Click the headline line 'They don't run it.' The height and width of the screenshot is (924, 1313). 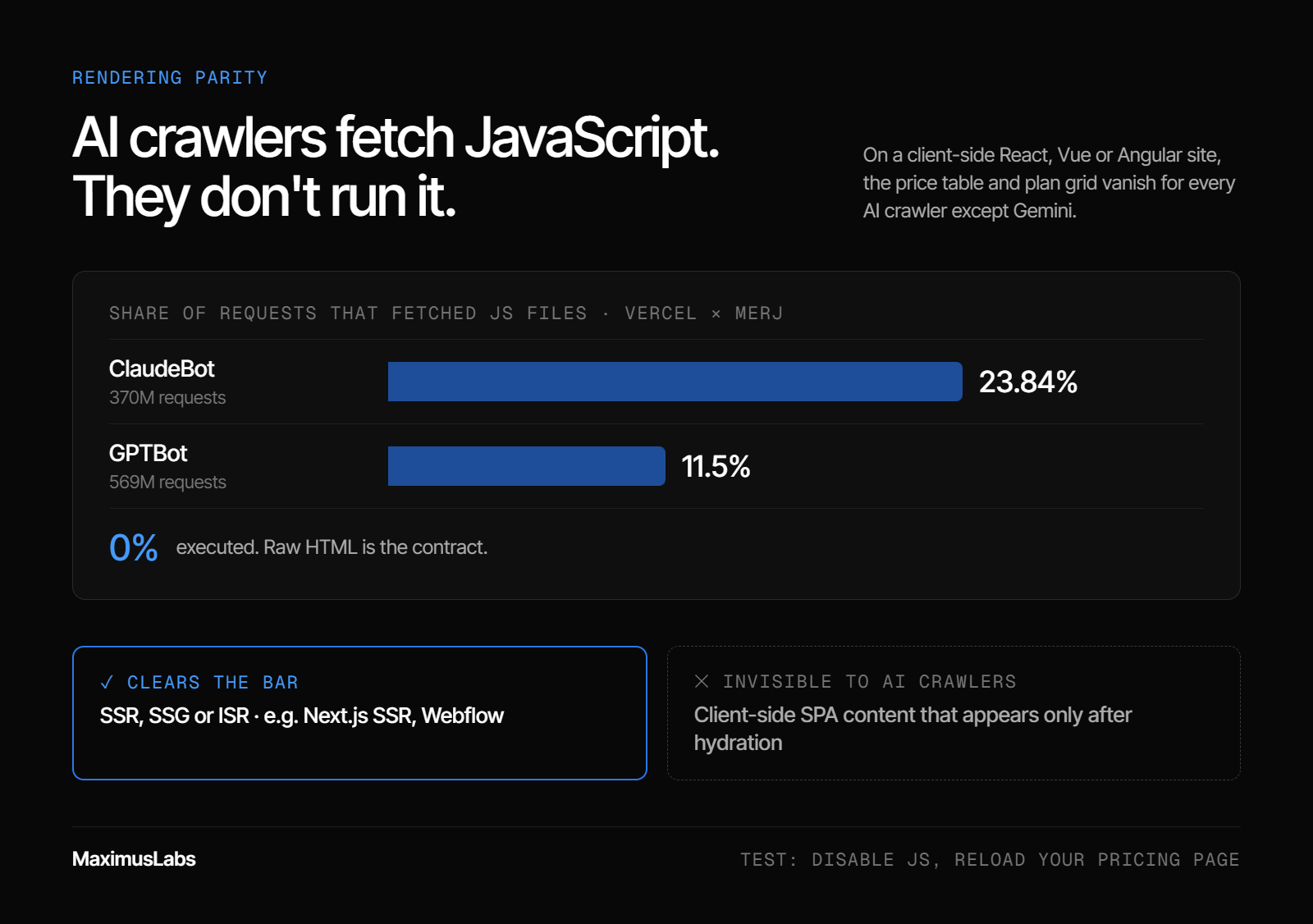(x=263, y=197)
